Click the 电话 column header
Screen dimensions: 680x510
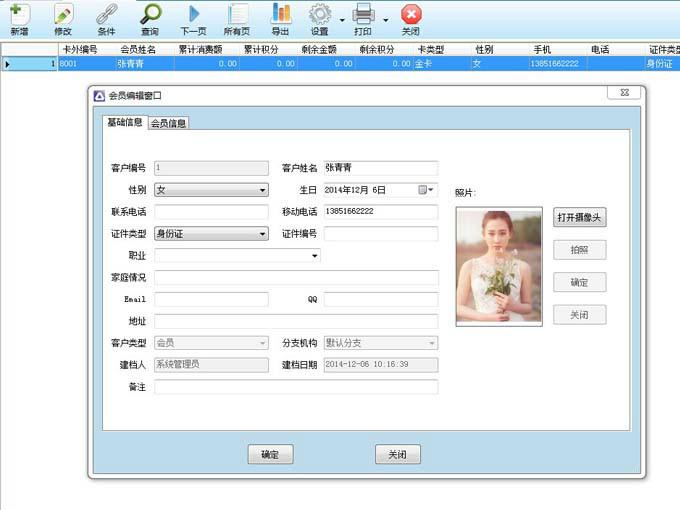click(x=600, y=49)
